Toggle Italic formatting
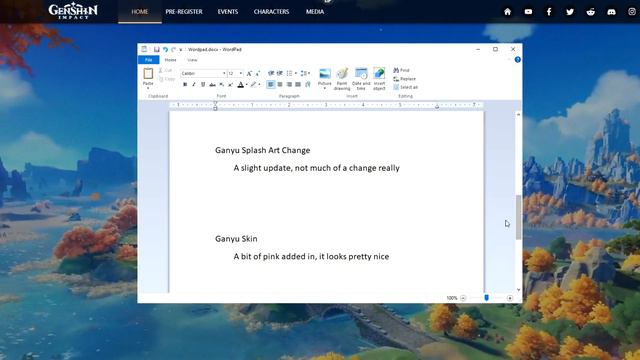The image size is (640, 360). pos(194,84)
